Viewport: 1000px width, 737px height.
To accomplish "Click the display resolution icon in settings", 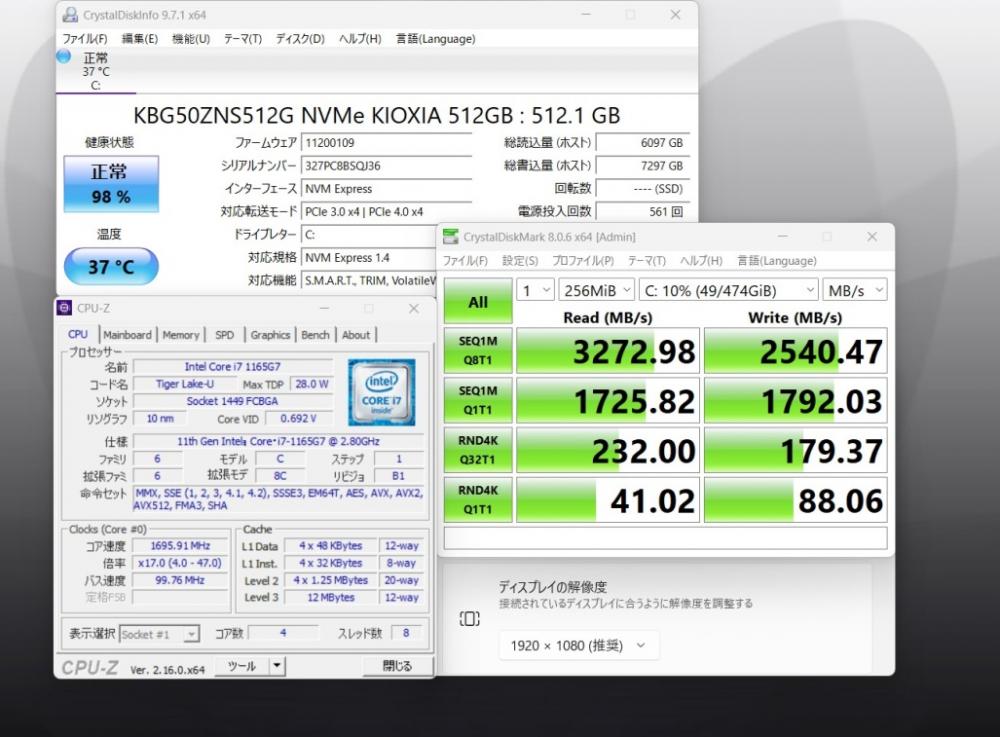I will 469,618.
